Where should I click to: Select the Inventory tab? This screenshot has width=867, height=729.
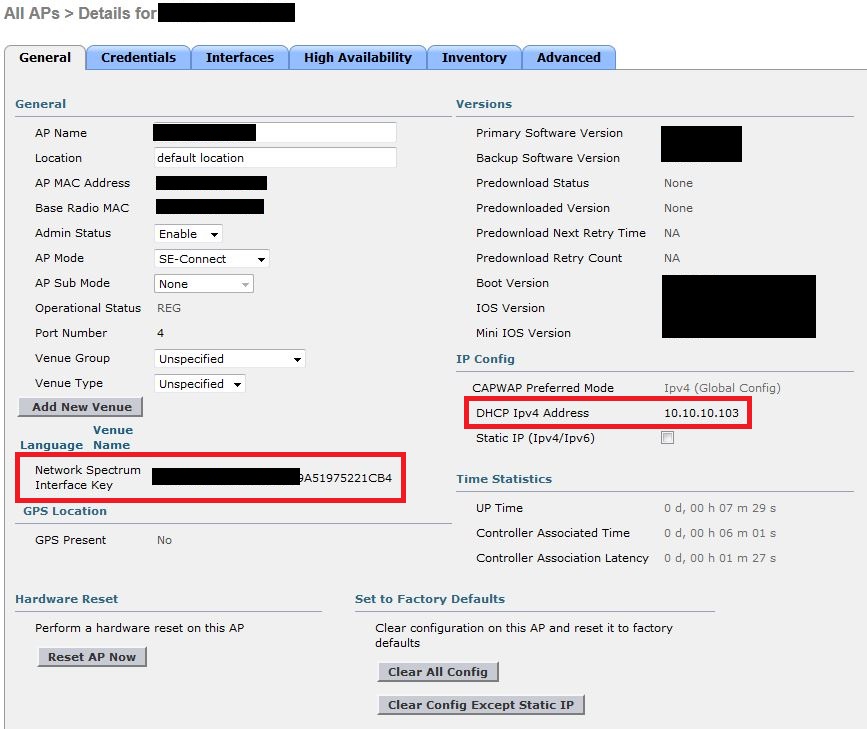pyautogui.click(x=474, y=58)
